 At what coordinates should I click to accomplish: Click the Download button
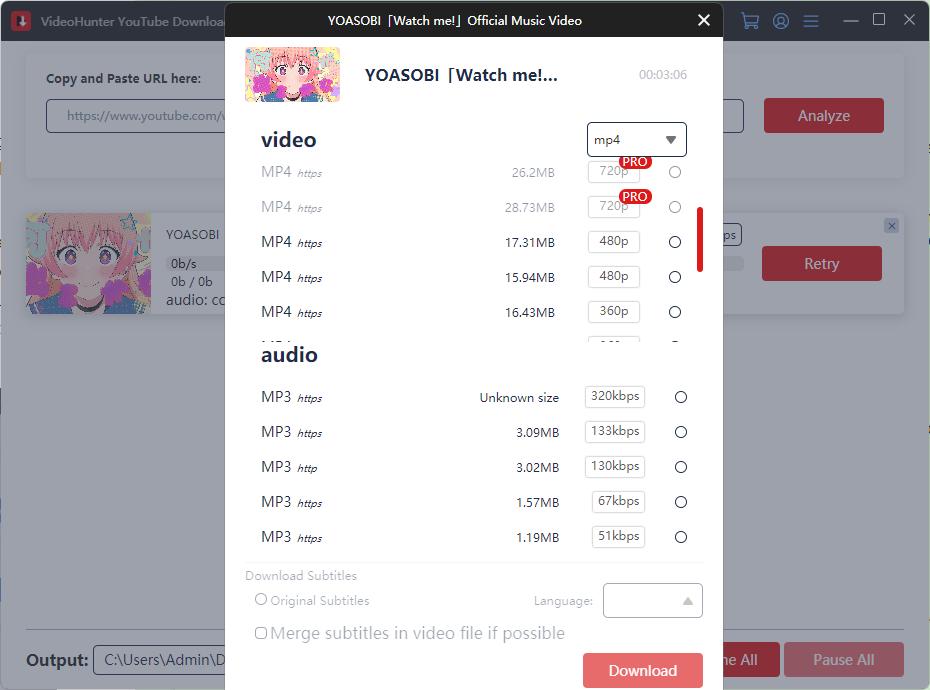coord(642,670)
